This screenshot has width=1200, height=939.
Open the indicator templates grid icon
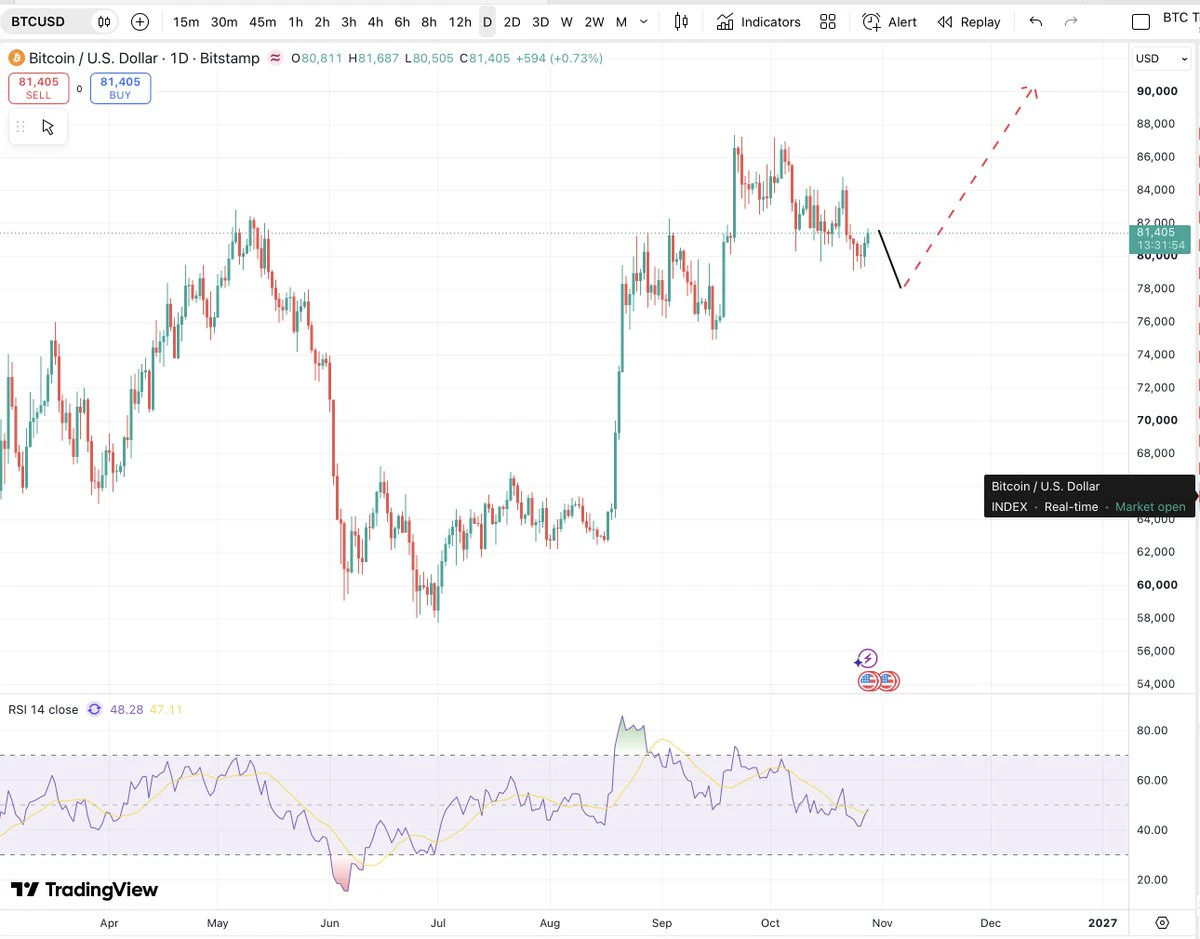pyautogui.click(x=828, y=22)
